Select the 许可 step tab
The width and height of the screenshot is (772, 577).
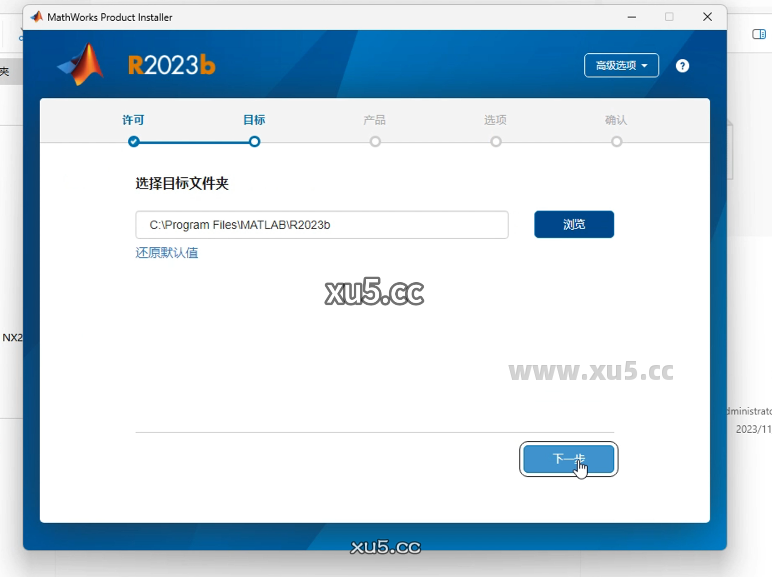(133, 120)
